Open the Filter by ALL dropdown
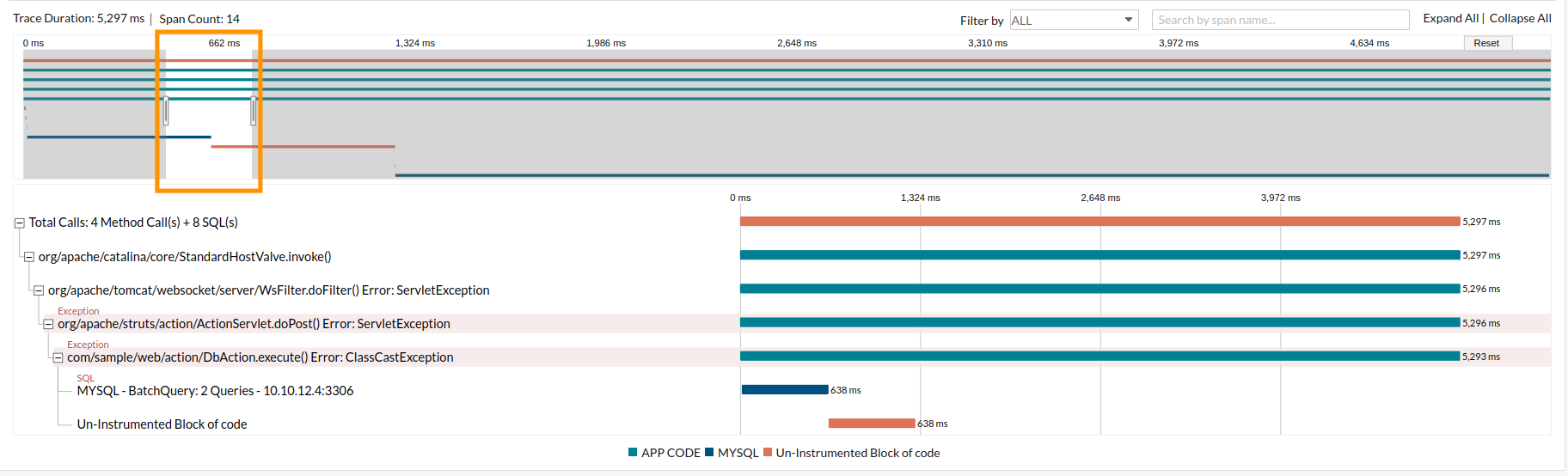Viewport: 1568px width, 476px height. pos(1073,20)
